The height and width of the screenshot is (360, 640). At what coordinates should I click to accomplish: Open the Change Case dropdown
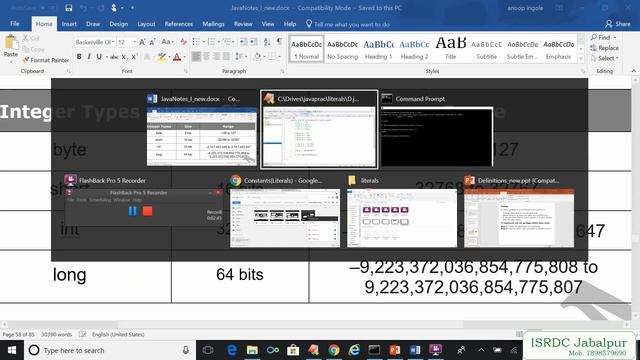[x=167, y=42]
